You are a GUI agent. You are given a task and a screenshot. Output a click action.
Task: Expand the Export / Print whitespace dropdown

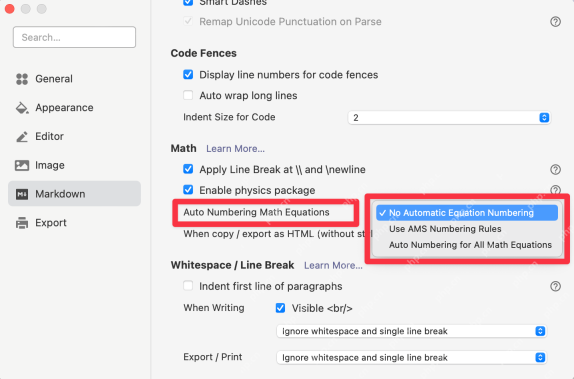[411, 357]
